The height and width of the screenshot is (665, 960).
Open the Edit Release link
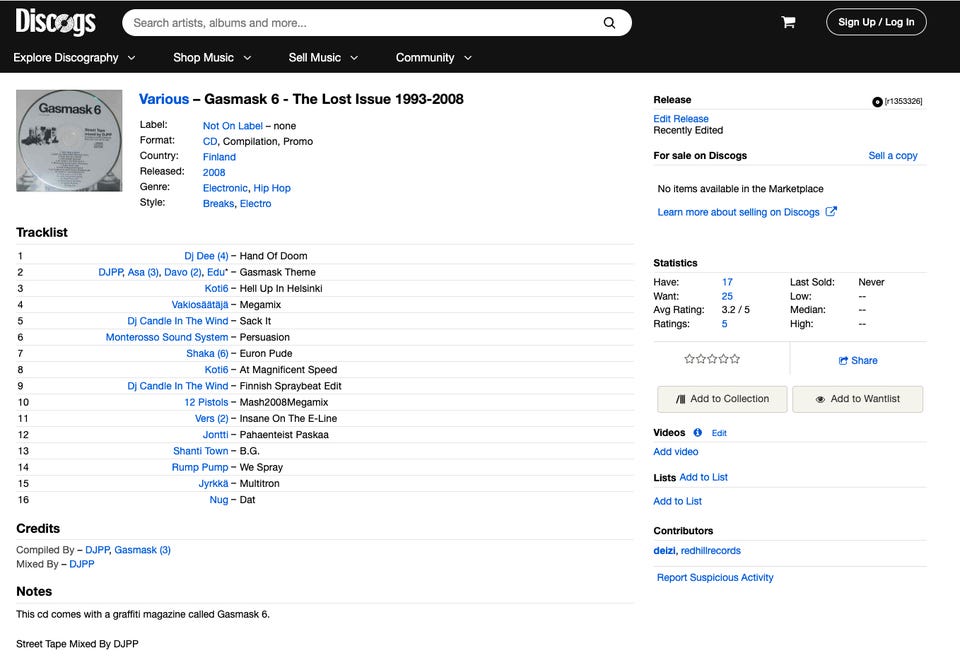(681, 119)
